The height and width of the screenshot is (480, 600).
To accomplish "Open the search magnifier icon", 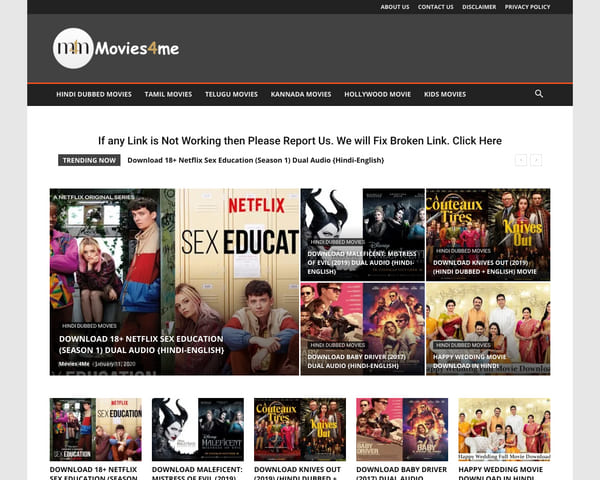I will [539, 94].
